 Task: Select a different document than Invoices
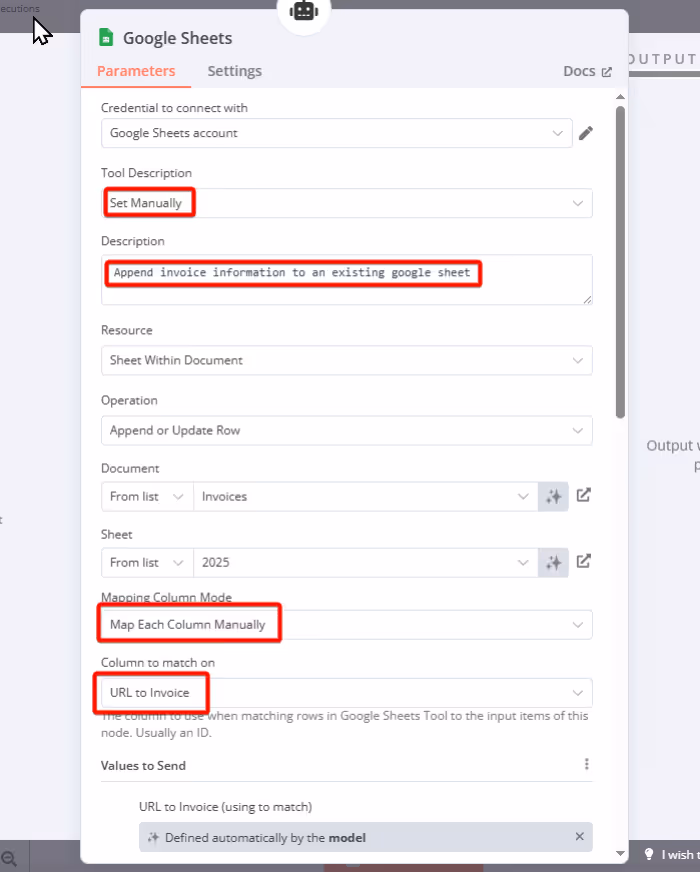click(x=365, y=497)
